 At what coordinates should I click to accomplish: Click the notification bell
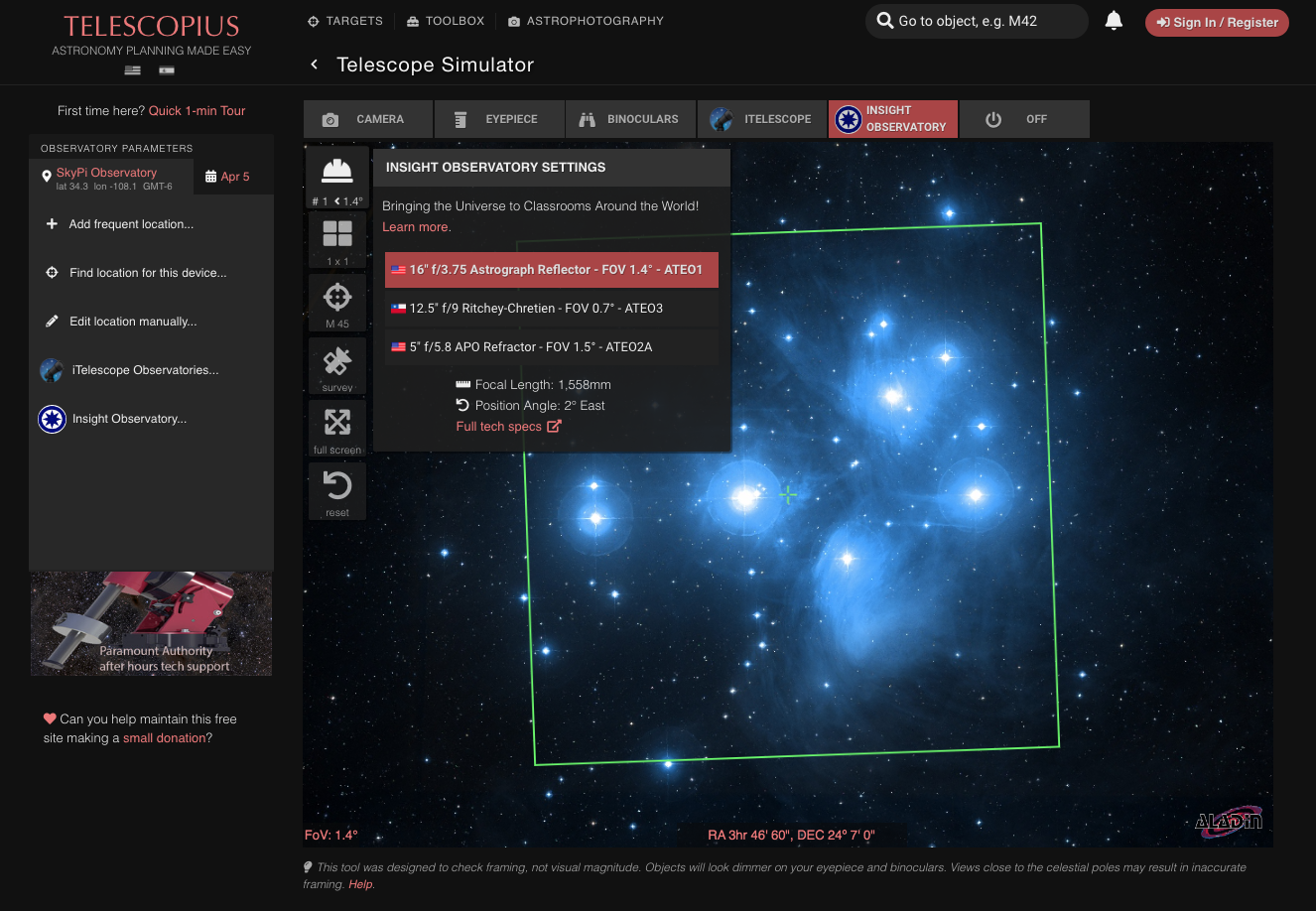pos(1114,20)
